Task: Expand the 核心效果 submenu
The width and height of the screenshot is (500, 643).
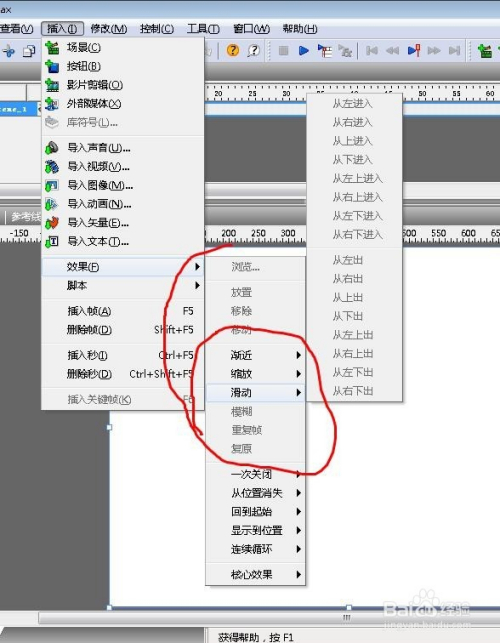Action: point(256,575)
